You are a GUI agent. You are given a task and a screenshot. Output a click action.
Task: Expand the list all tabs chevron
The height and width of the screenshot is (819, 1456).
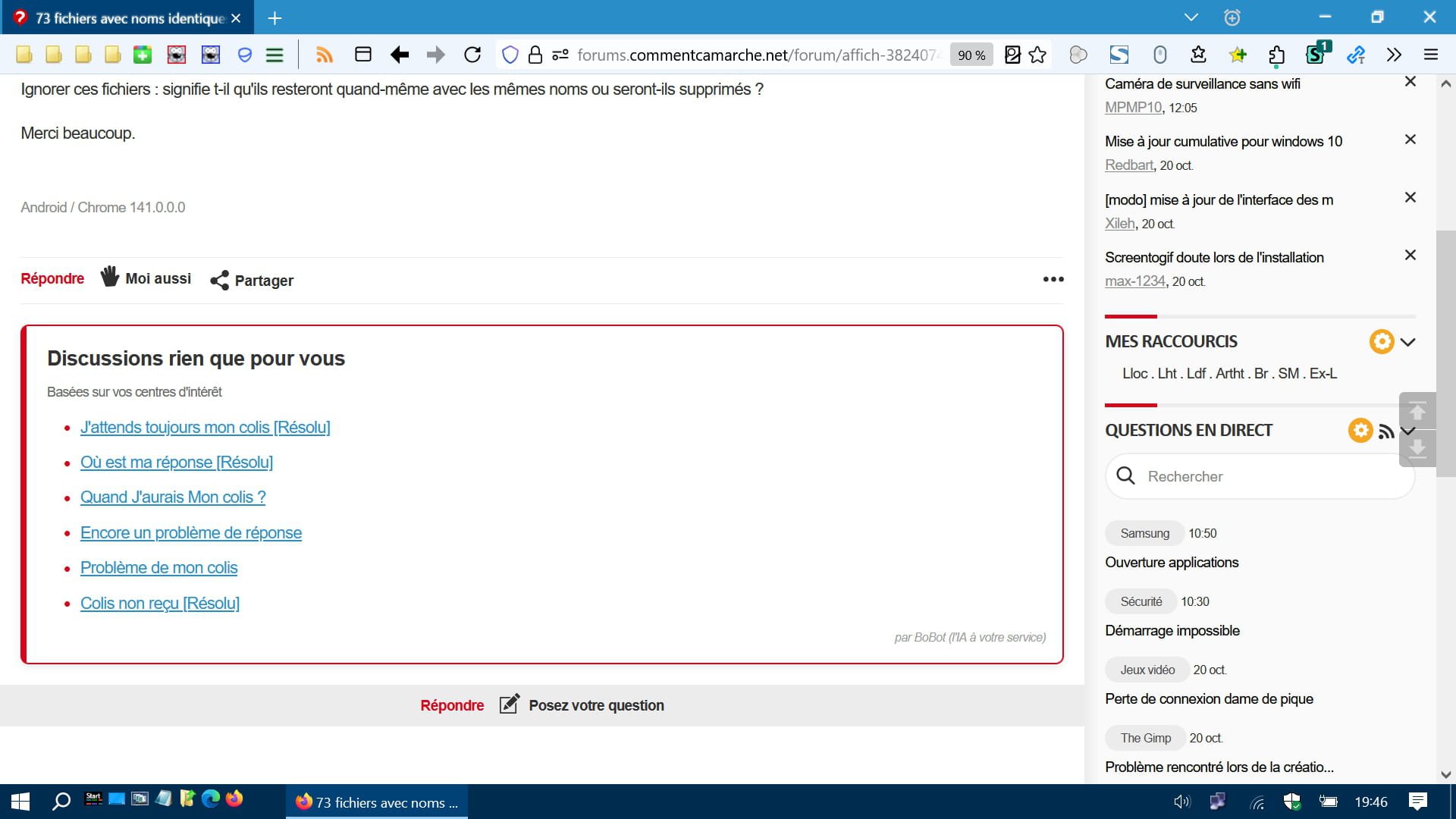click(x=1191, y=17)
